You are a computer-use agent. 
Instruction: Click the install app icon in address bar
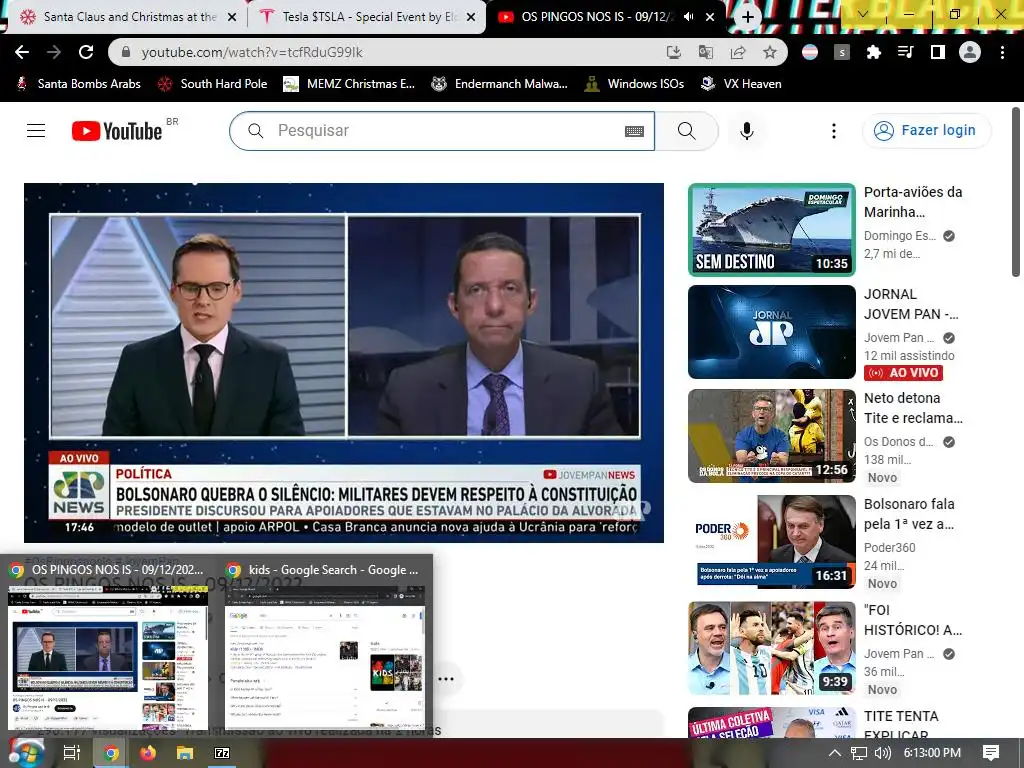[x=673, y=52]
